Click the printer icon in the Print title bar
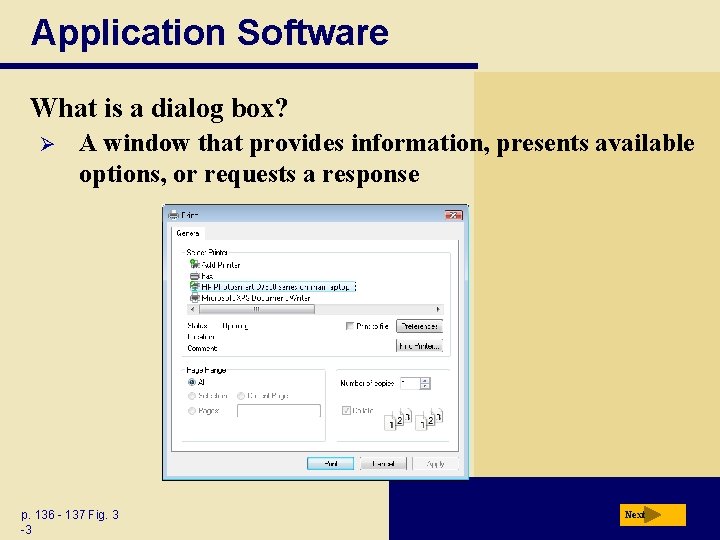 click(173, 215)
